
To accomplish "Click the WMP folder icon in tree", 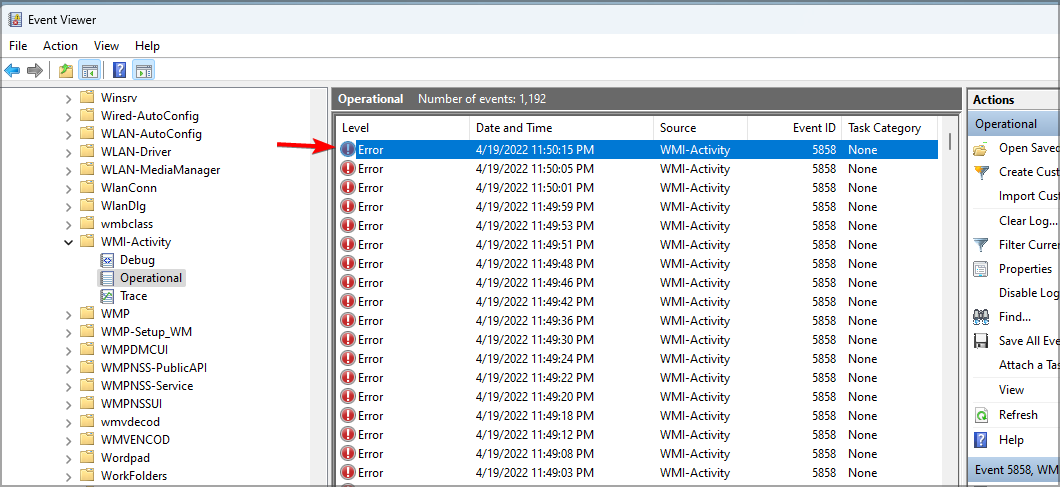I will pos(87,314).
